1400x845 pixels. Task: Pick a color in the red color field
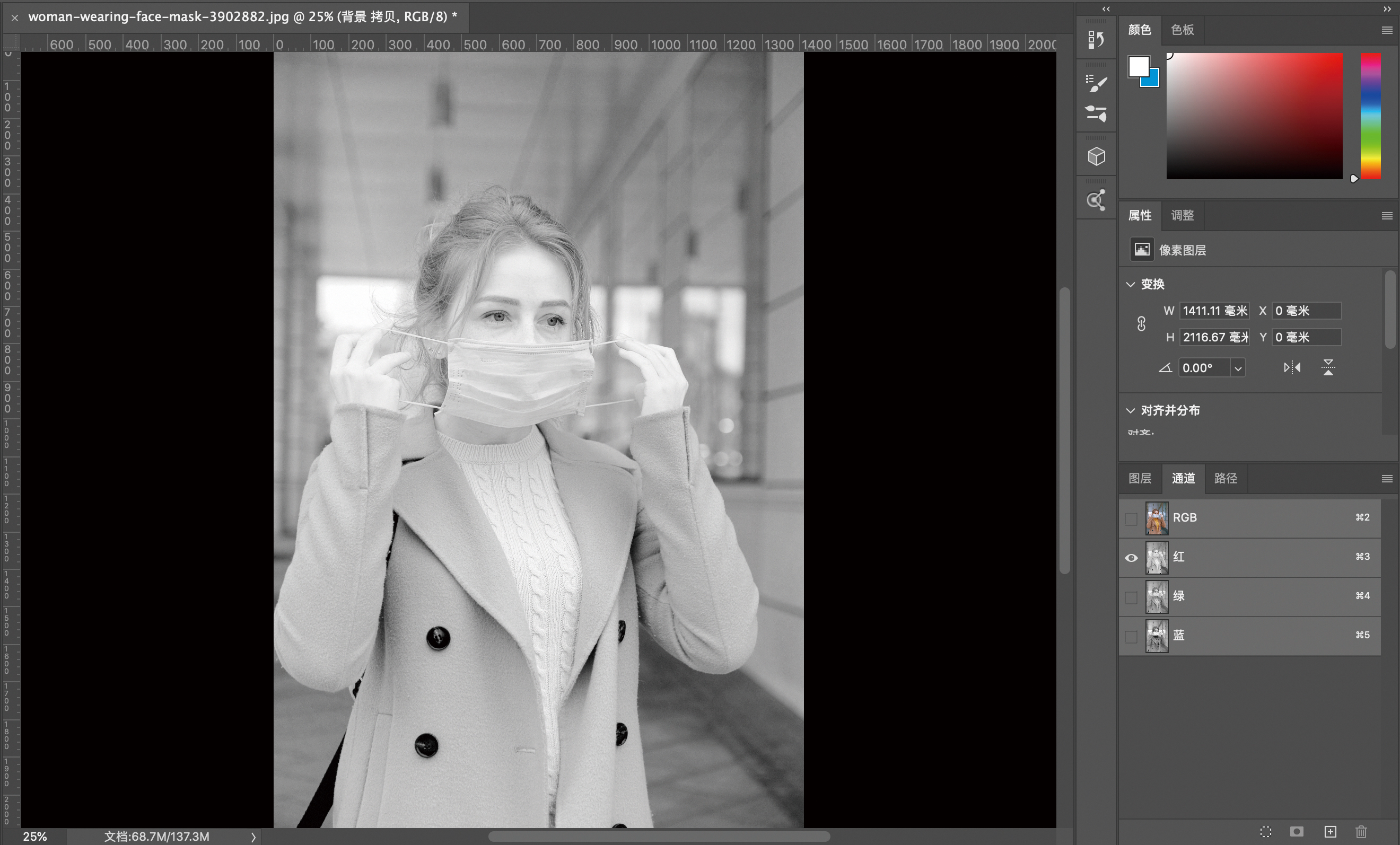point(1254,116)
